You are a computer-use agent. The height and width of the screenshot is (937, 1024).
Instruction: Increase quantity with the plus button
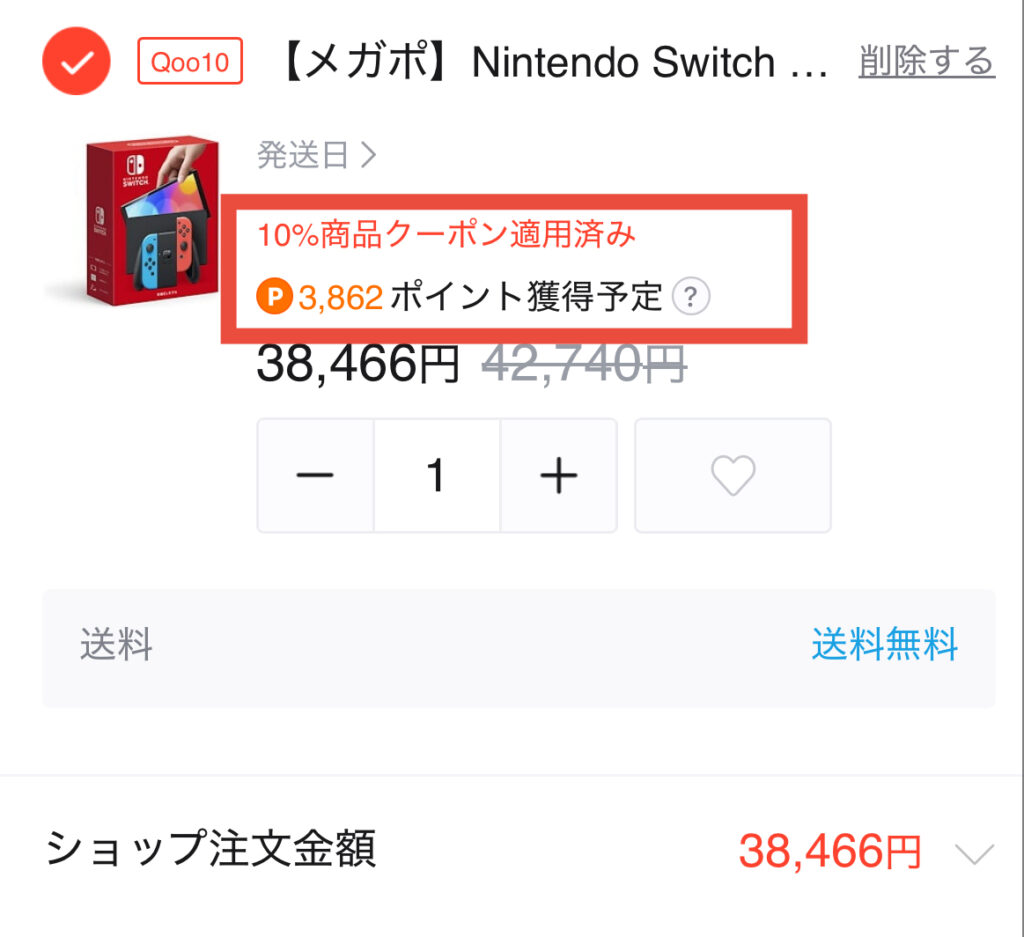coord(559,475)
